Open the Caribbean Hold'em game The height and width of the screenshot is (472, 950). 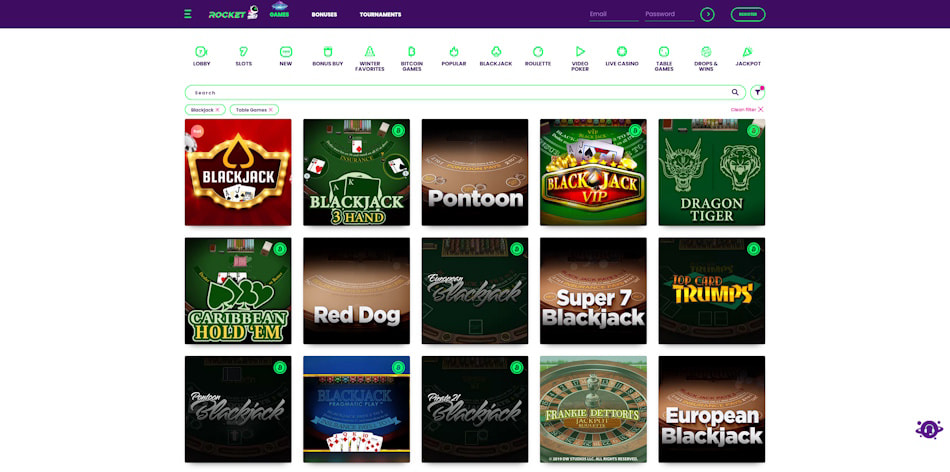[238, 291]
